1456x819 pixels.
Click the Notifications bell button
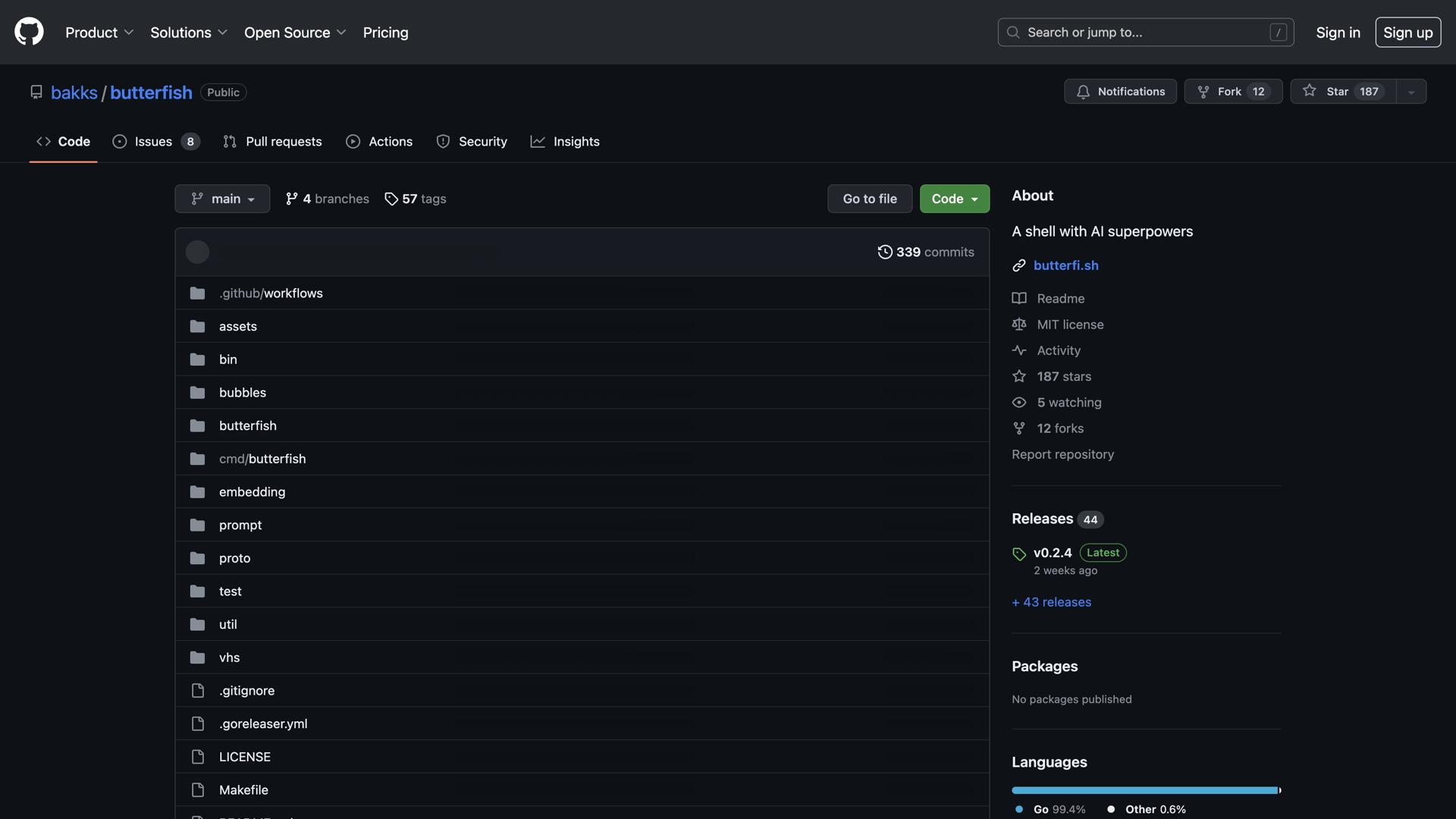pos(1119,92)
